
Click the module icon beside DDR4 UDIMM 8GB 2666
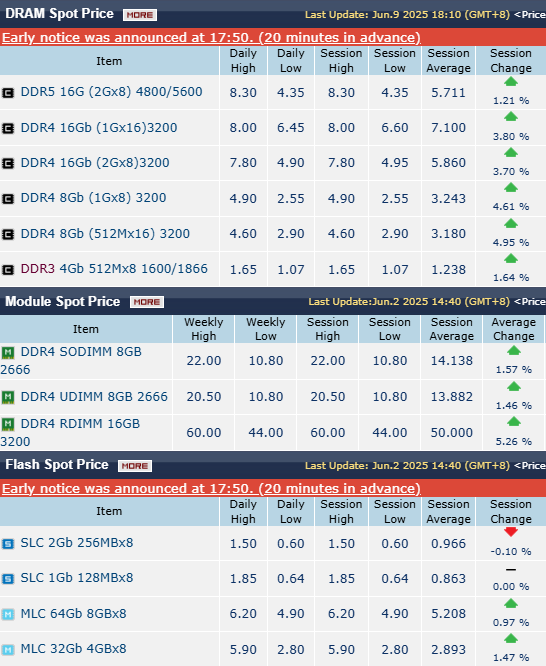coord(8,397)
